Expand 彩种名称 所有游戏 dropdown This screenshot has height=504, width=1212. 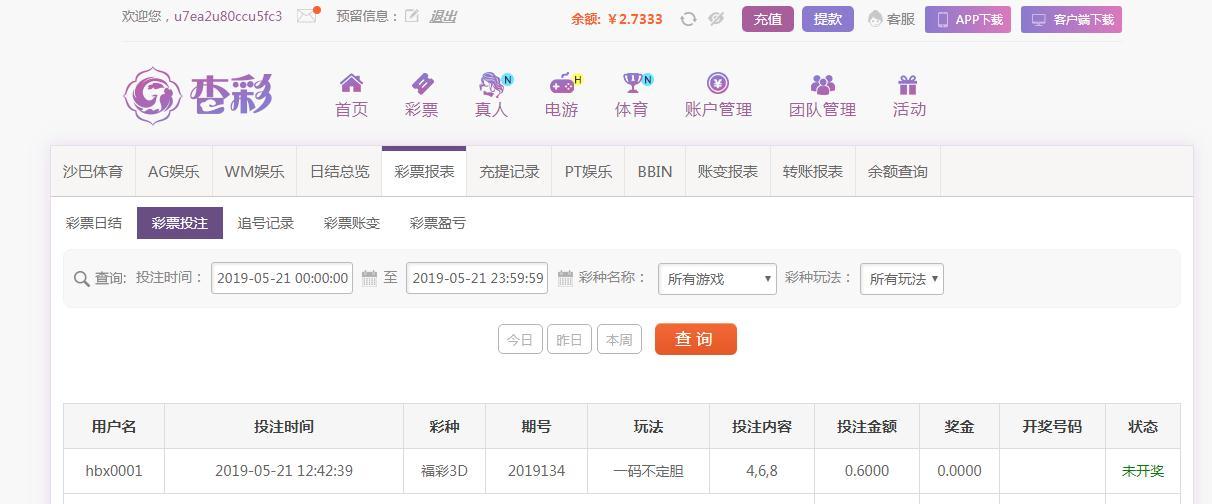717,279
